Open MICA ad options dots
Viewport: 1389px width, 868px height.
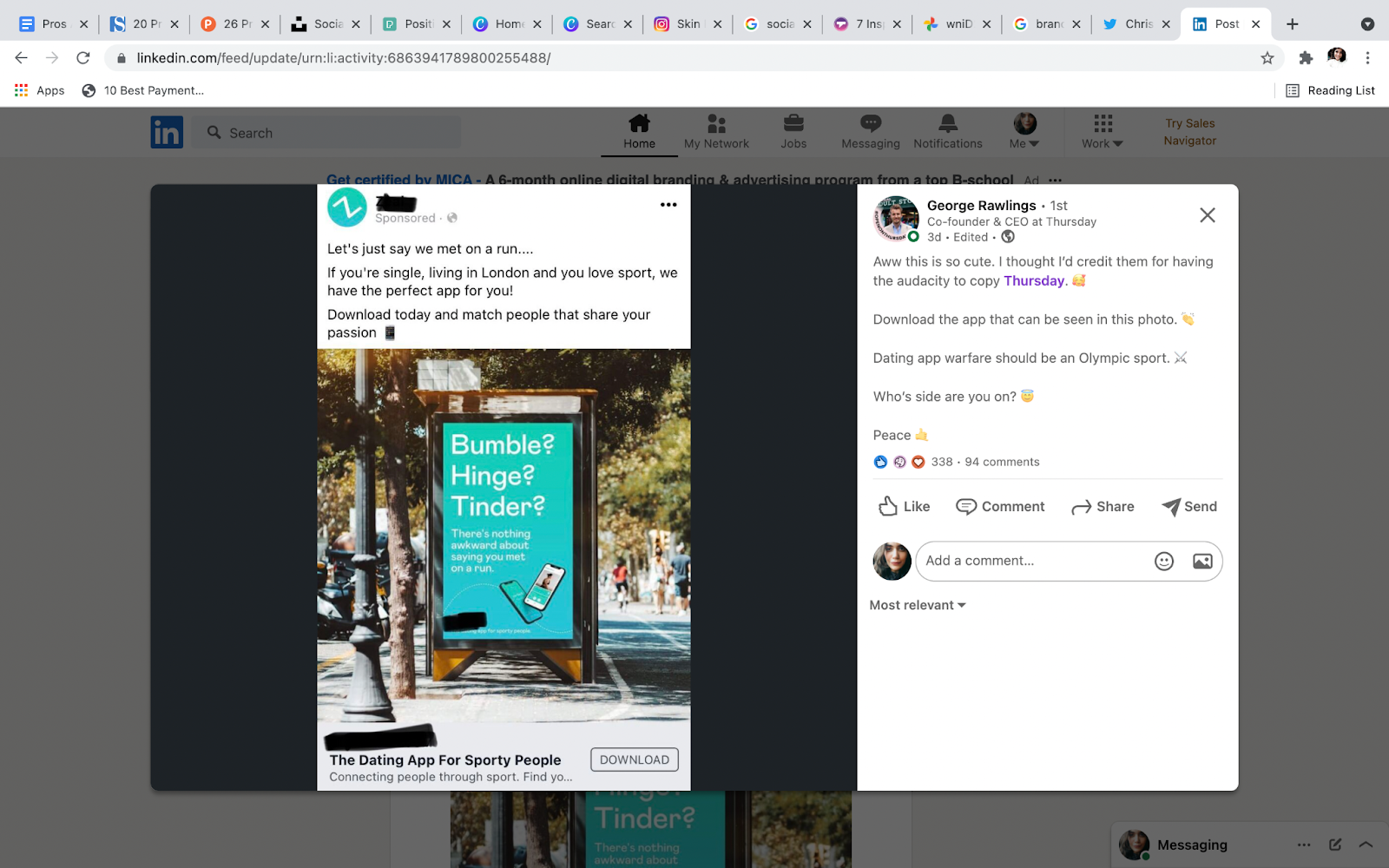pos(1055,181)
